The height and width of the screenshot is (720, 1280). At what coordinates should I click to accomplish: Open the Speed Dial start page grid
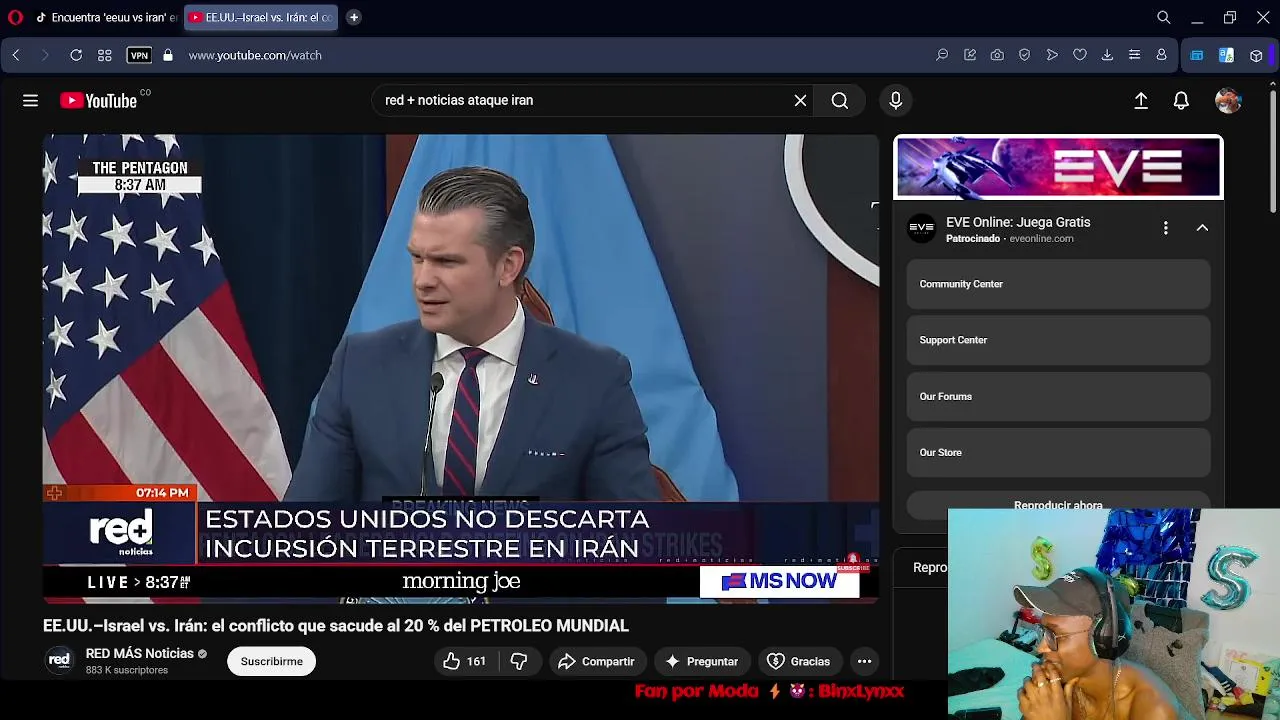[x=105, y=55]
